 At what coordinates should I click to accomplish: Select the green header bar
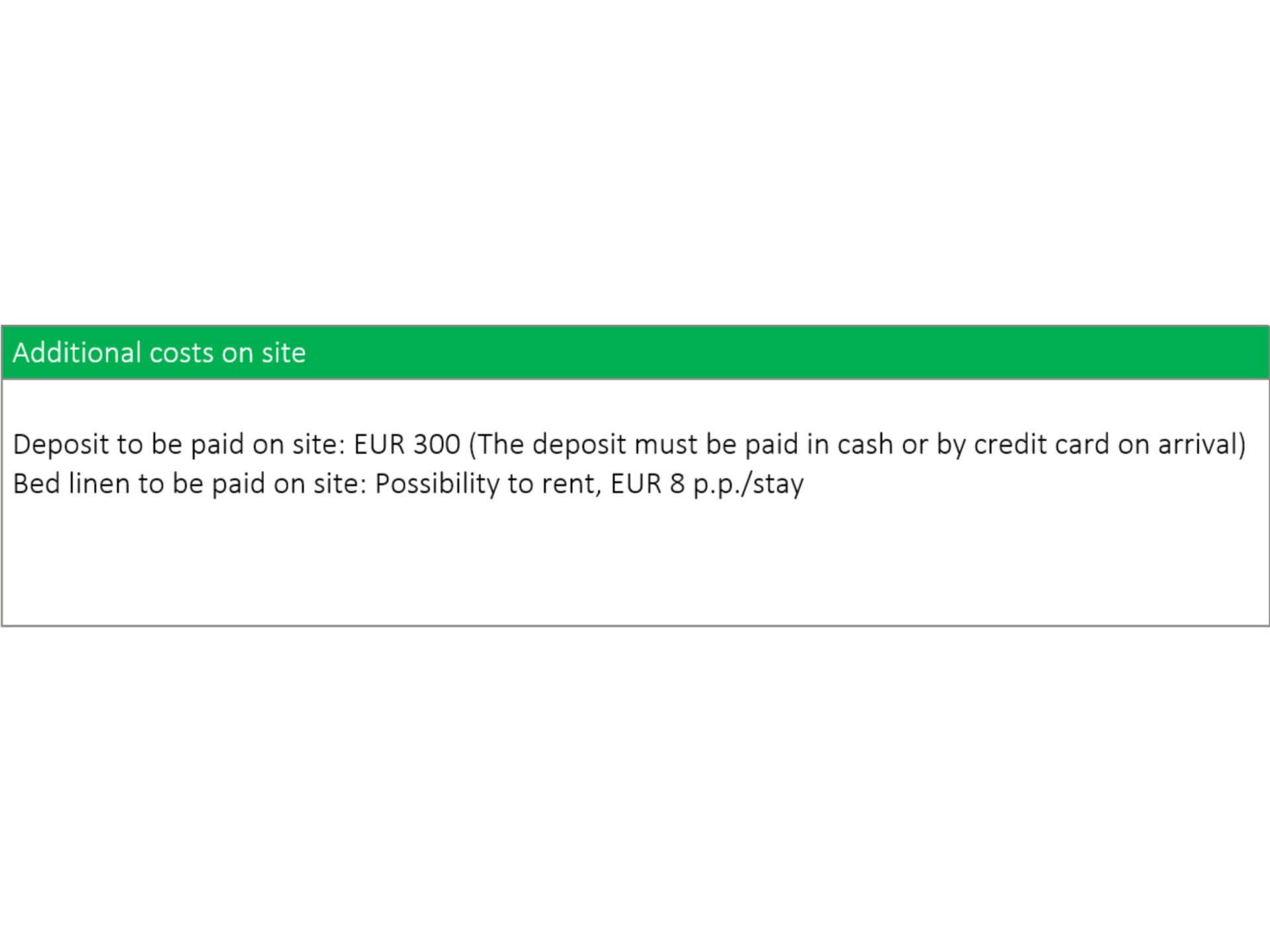tap(635, 352)
